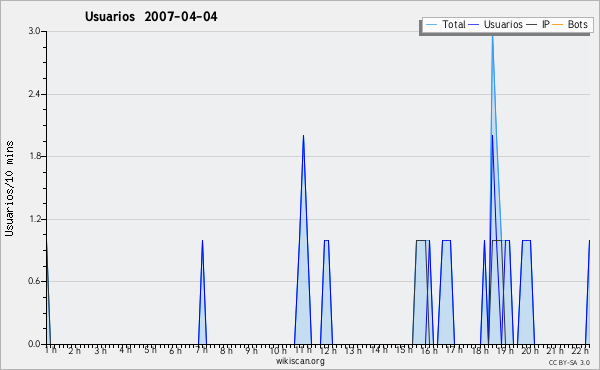Click the y-axis value 1.2

pos(34,219)
